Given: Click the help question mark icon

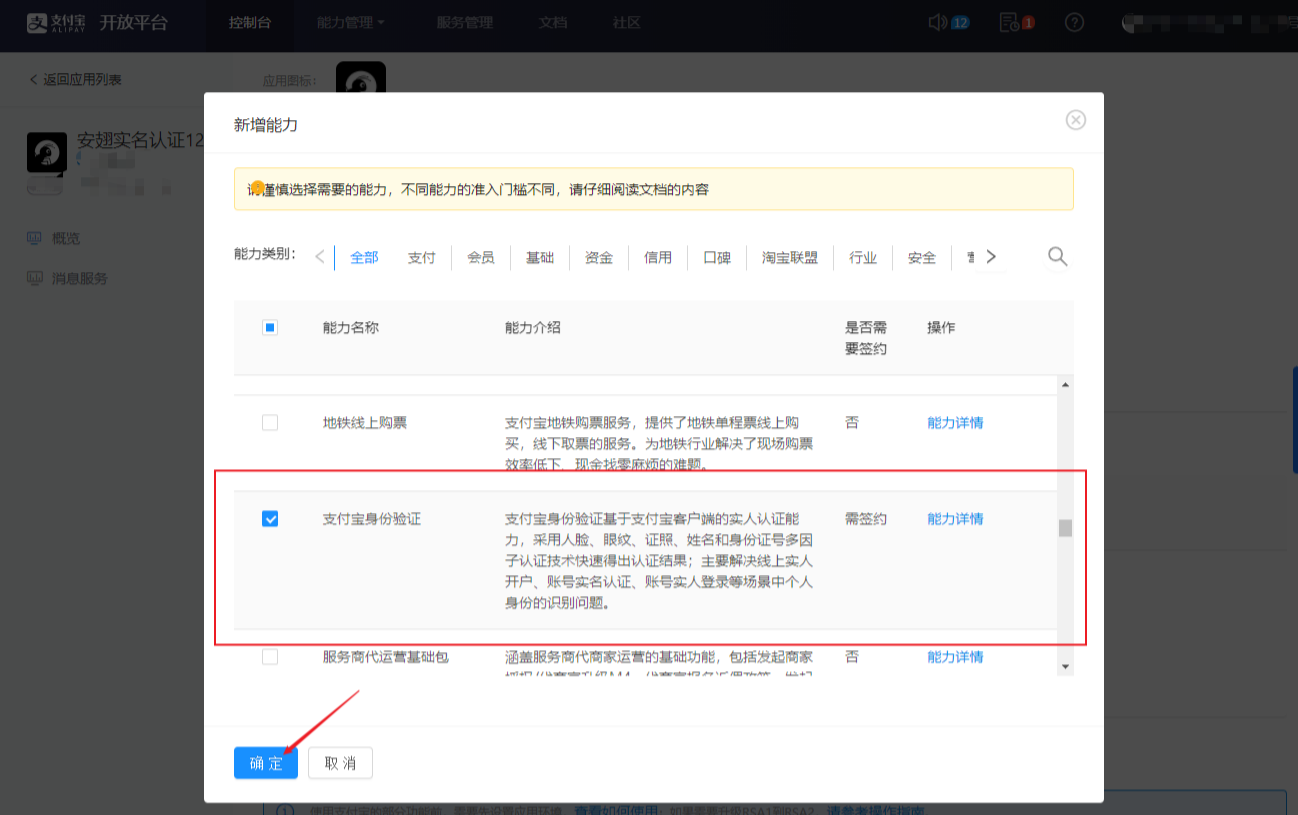Looking at the screenshot, I should tap(1074, 22).
